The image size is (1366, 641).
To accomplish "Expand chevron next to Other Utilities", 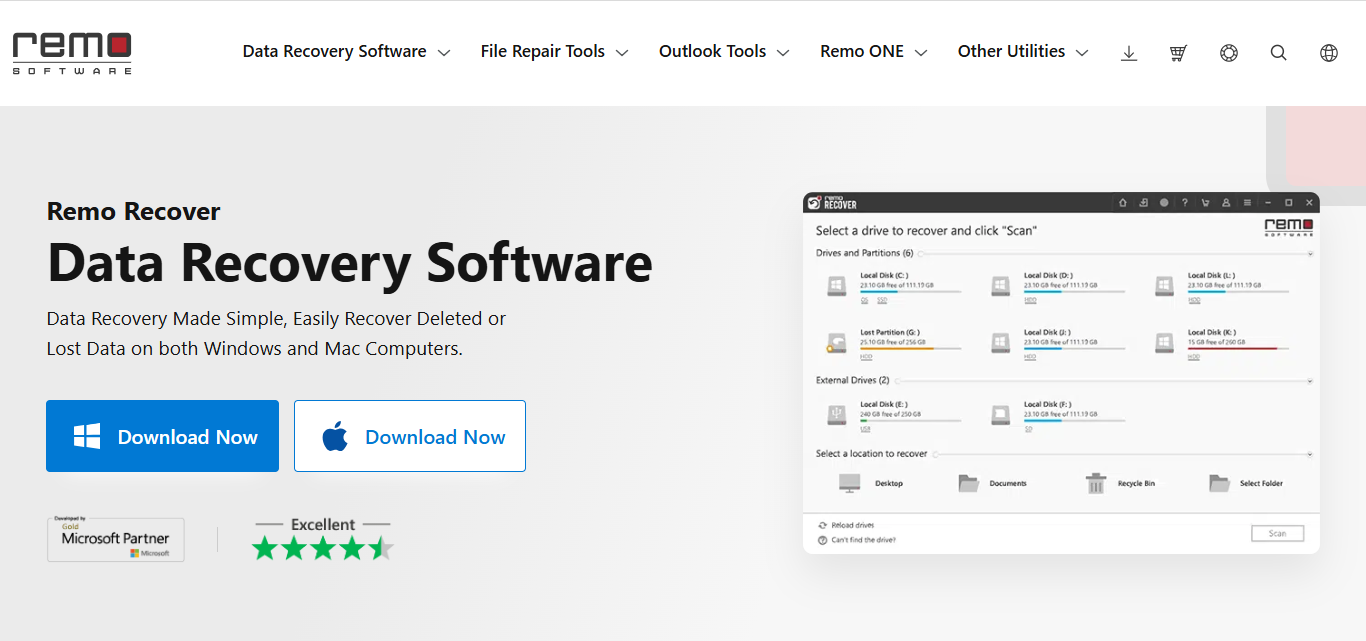I will [1082, 53].
